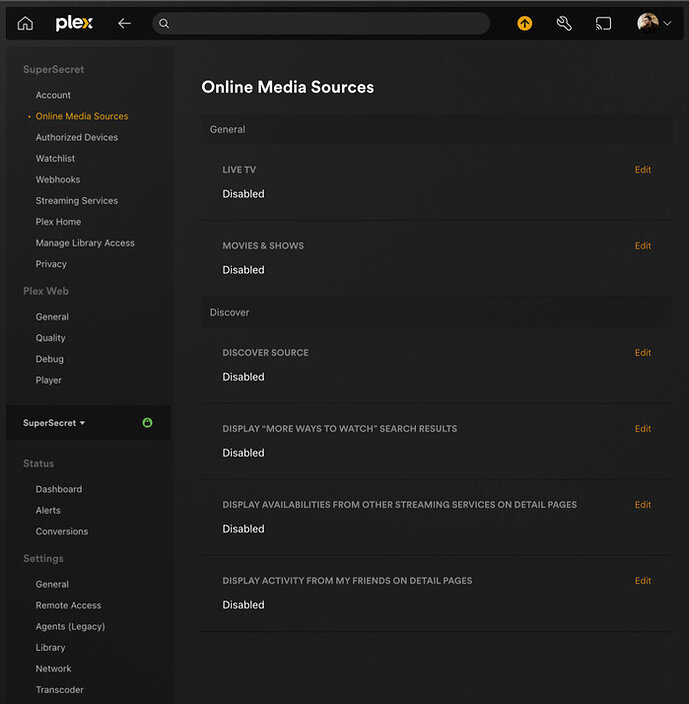Edit the Live TV setting
The height and width of the screenshot is (704, 689).
pos(643,170)
